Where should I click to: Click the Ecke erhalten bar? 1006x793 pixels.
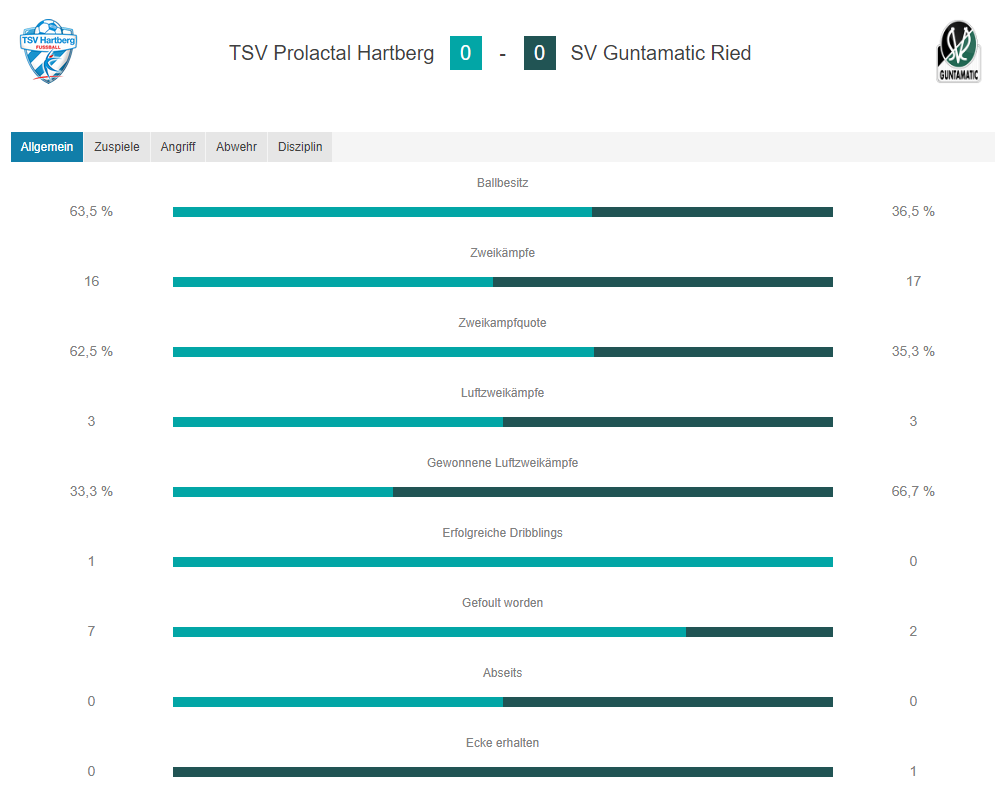point(502,772)
